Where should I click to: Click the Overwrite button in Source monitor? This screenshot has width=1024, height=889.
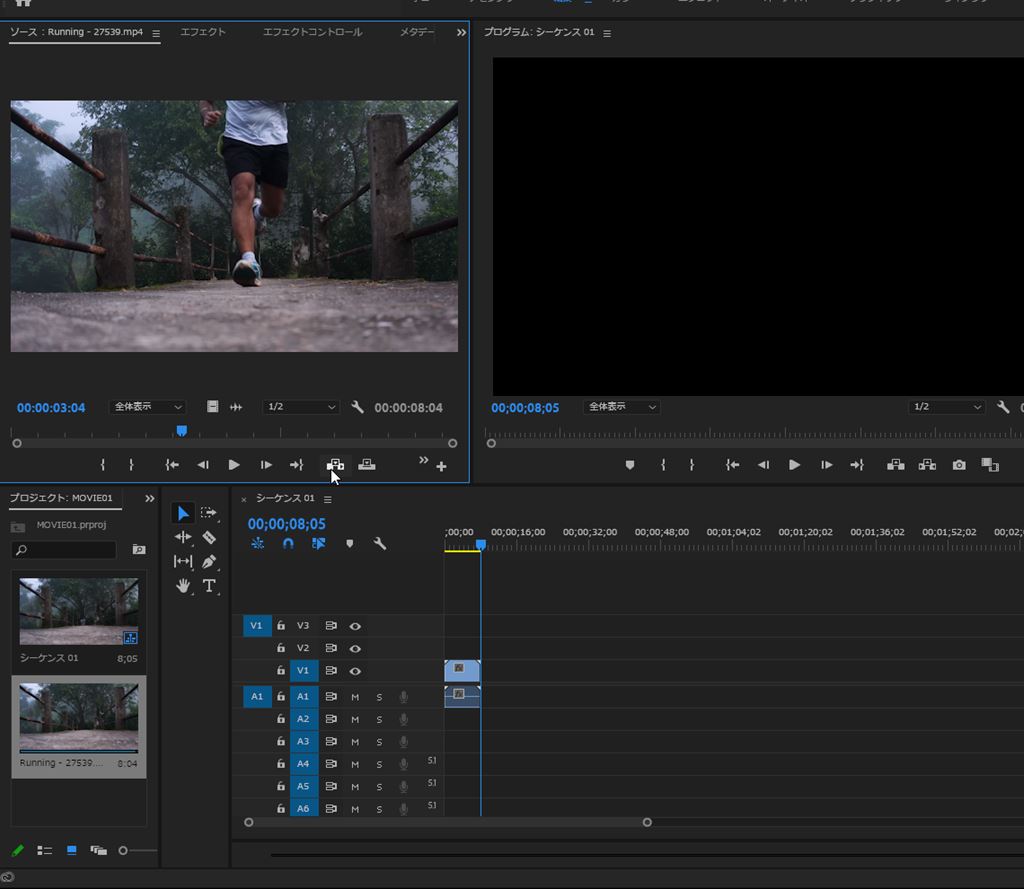(x=367, y=465)
